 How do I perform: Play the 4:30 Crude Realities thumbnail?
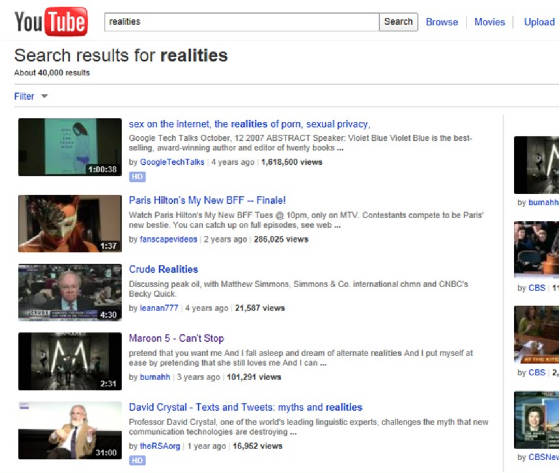pos(70,292)
